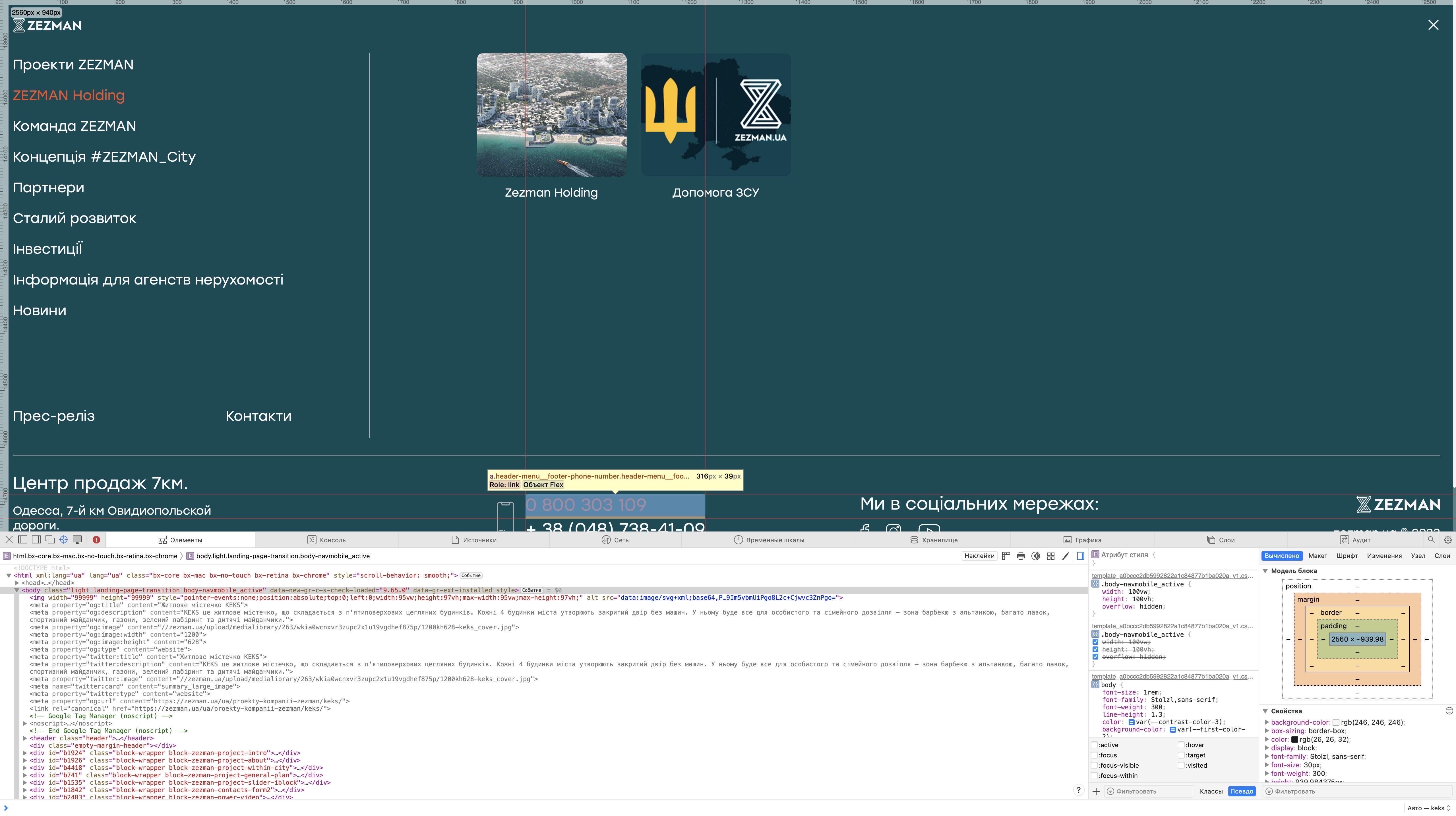Expand the header class="header" node
1456x816 pixels.
tap(25, 738)
